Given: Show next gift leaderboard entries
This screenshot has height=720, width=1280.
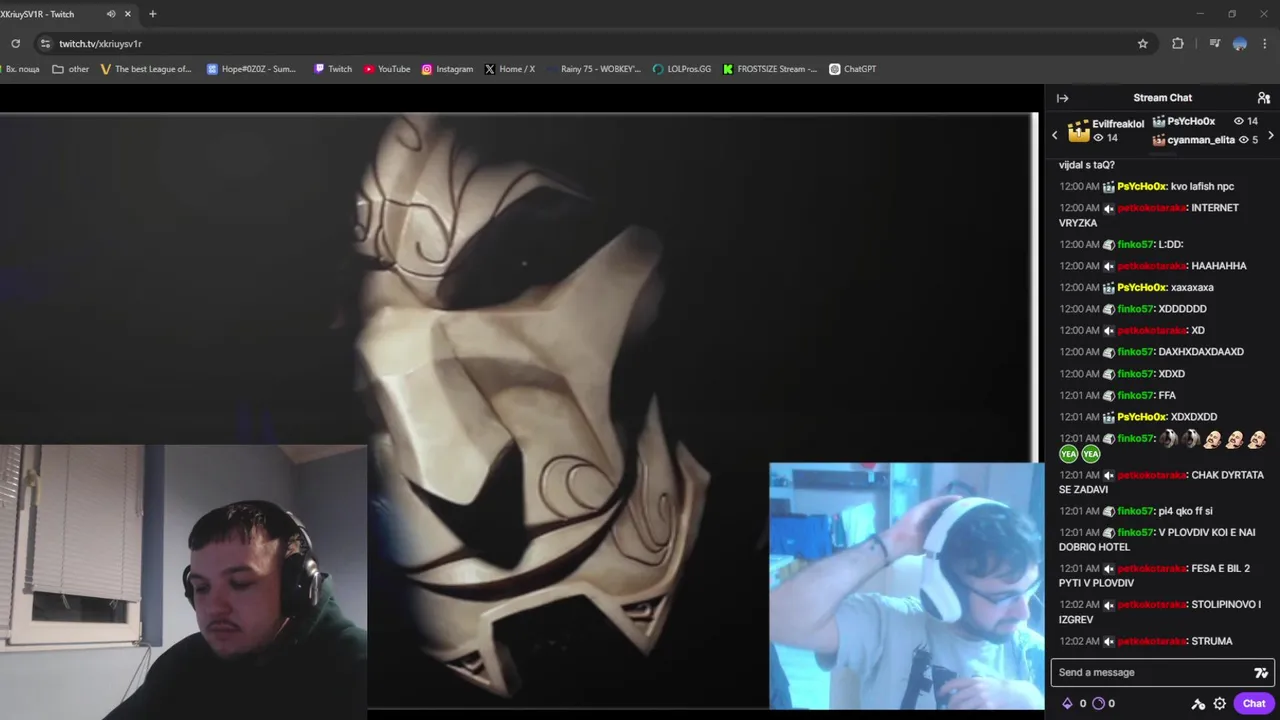Looking at the screenshot, I should (x=1271, y=135).
